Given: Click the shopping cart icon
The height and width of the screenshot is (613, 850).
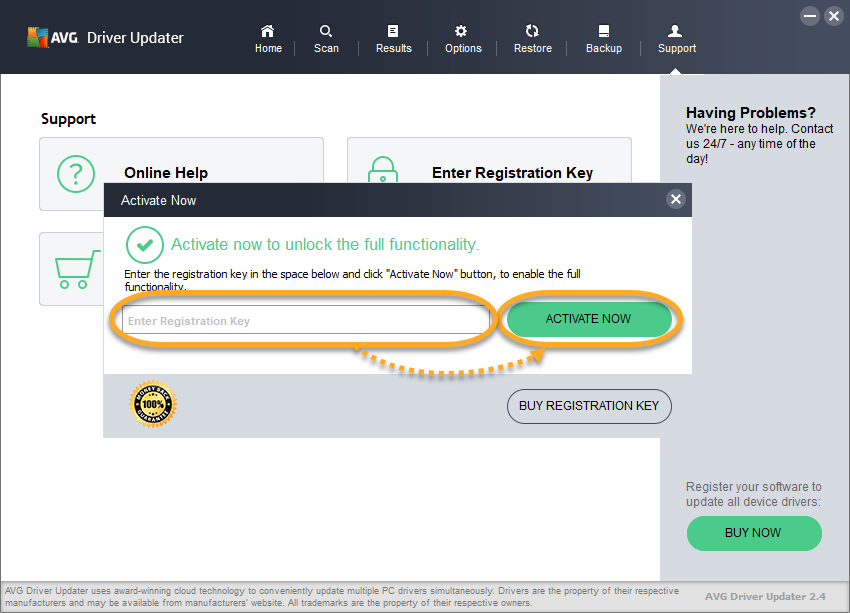Looking at the screenshot, I should pyautogui.click(x=76, y=269).
